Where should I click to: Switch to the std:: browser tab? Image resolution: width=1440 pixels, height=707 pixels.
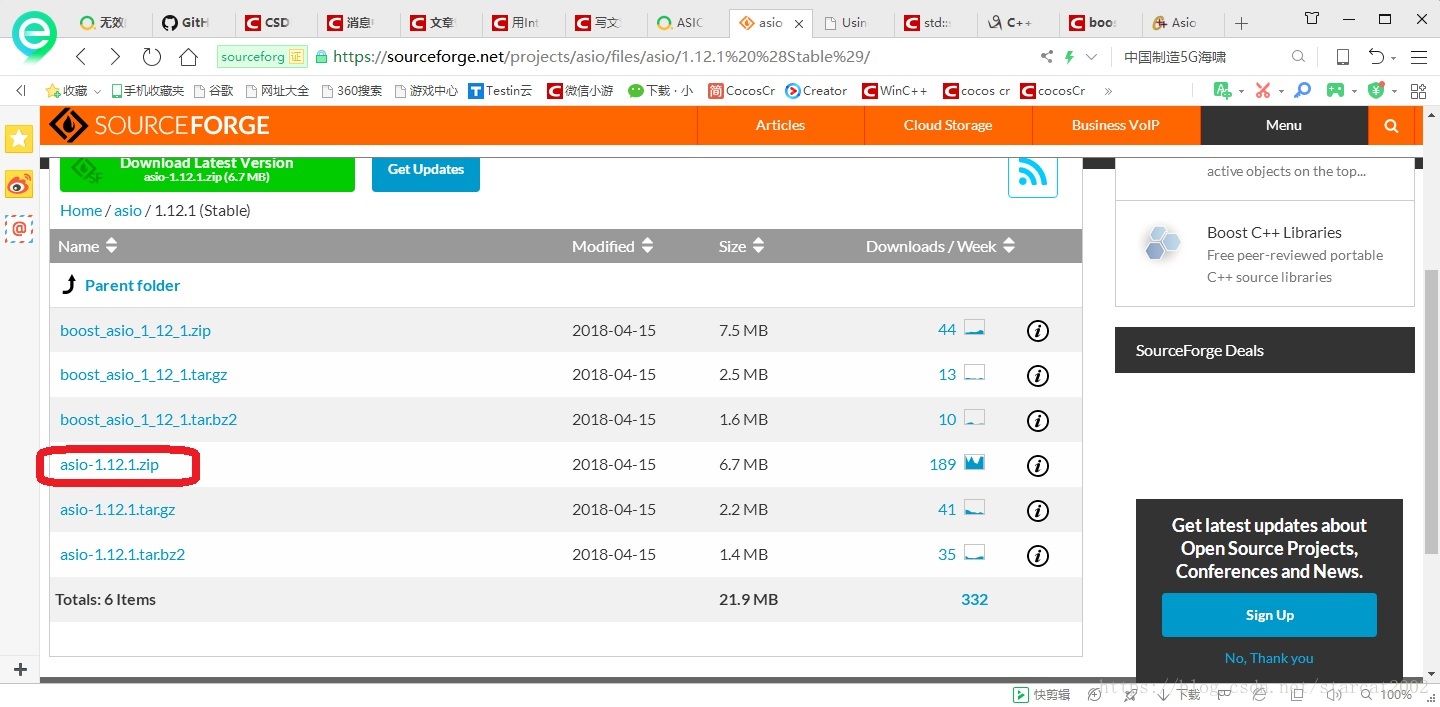[x=935, y=22]
